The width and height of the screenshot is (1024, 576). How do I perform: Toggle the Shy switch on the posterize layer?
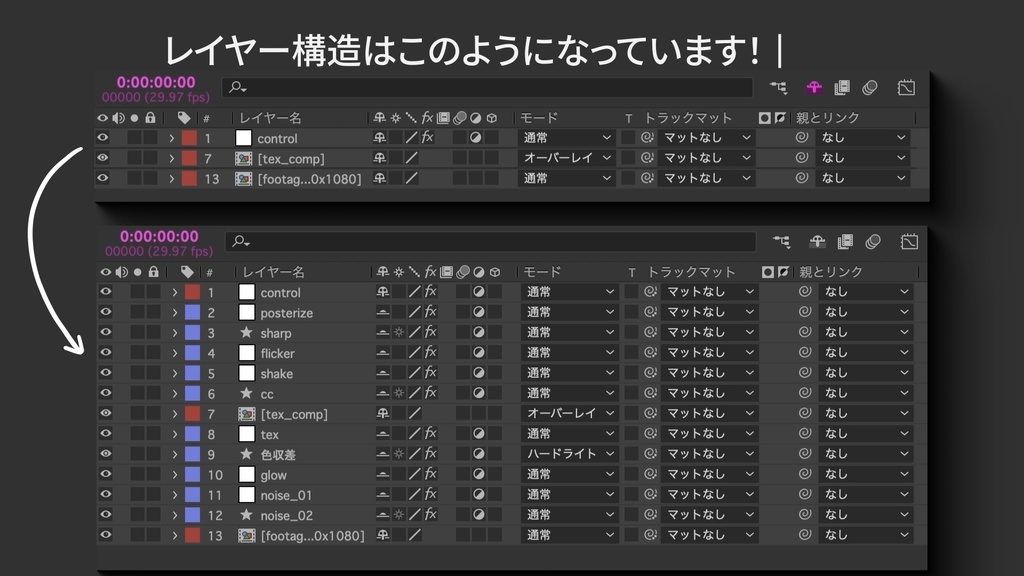(384, 312)
